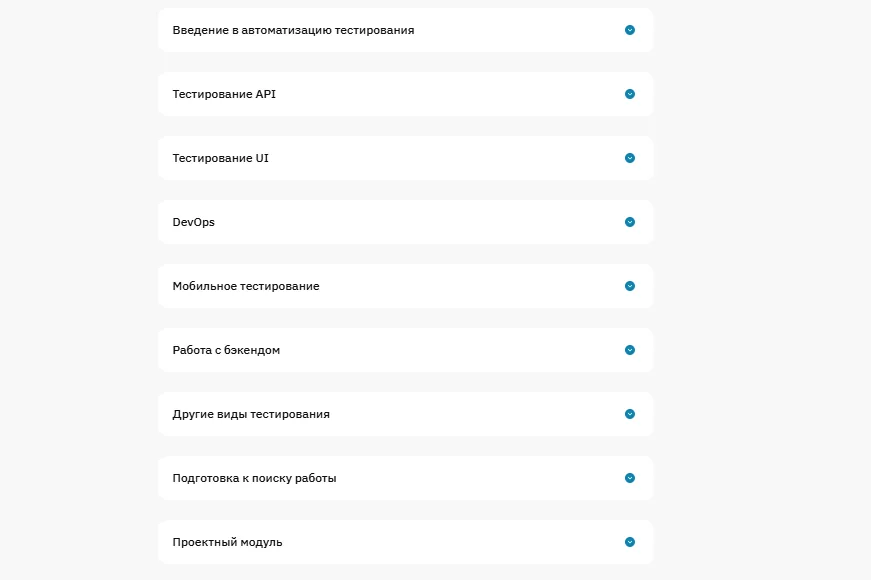Viewport: 871px width, 580px height.
Task: Expand the 'Введение в автоматизацию тестирования' section
Action: (x=629, y=30)
